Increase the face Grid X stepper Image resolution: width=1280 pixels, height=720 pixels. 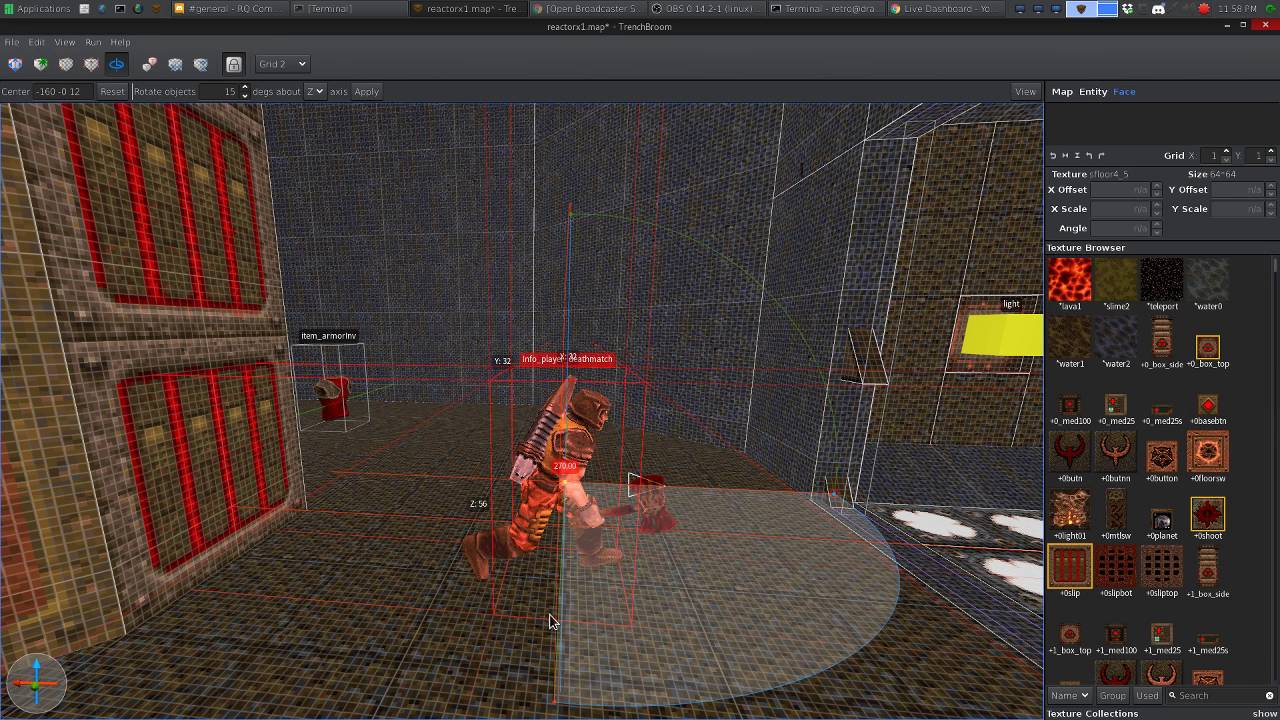pyautogui.click(x=1227, y=151)
